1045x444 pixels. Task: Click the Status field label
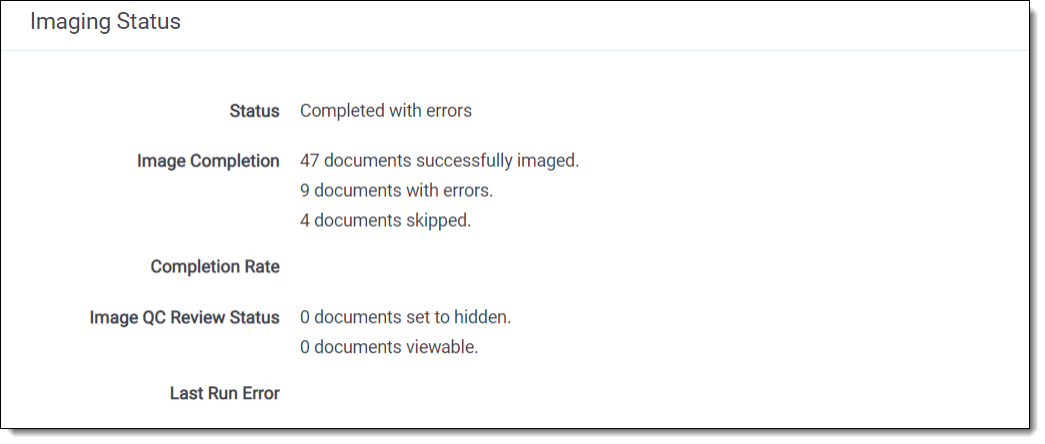coord(254,111)
